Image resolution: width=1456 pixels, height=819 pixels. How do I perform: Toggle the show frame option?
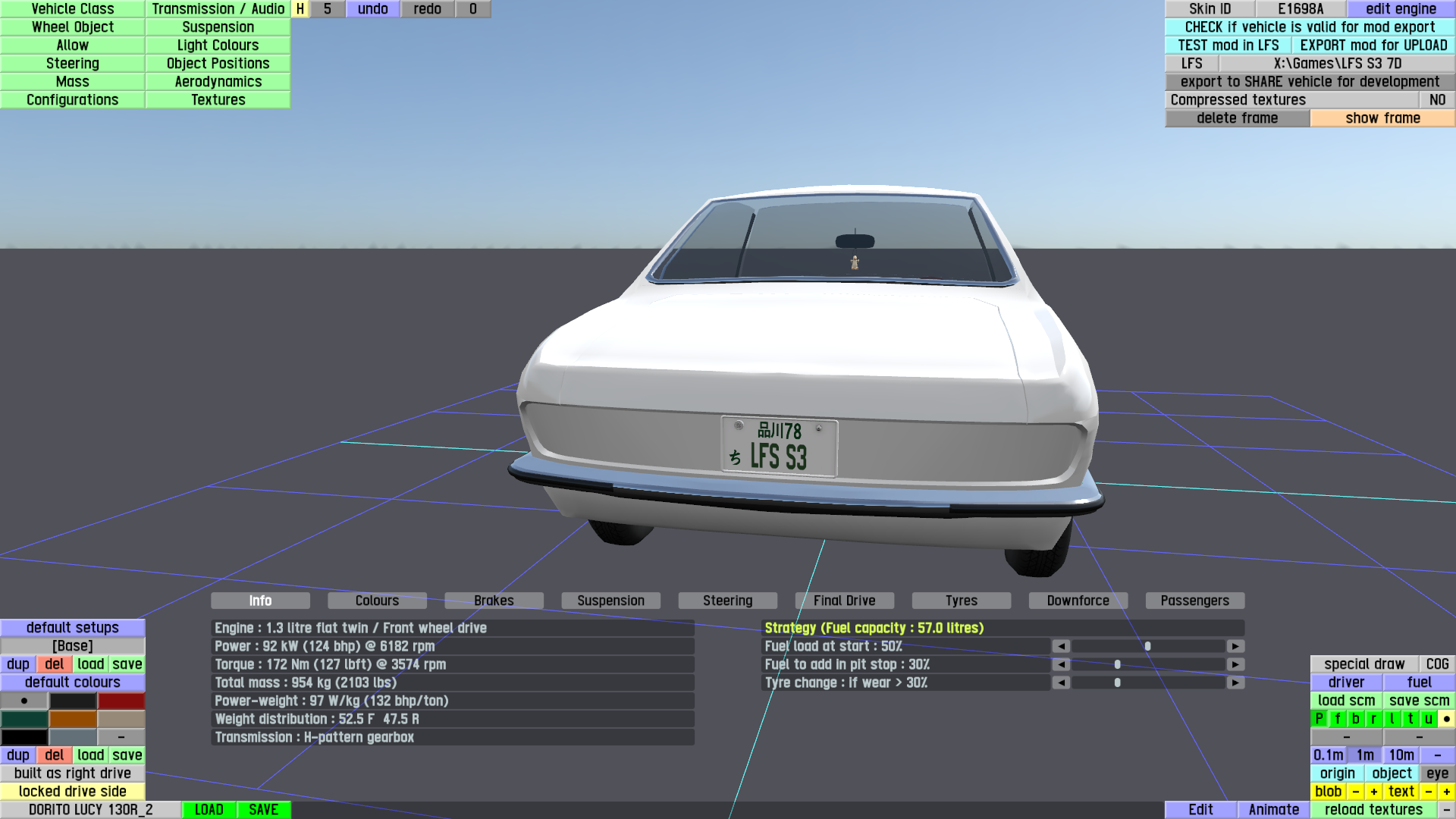tap(1382, 118)
